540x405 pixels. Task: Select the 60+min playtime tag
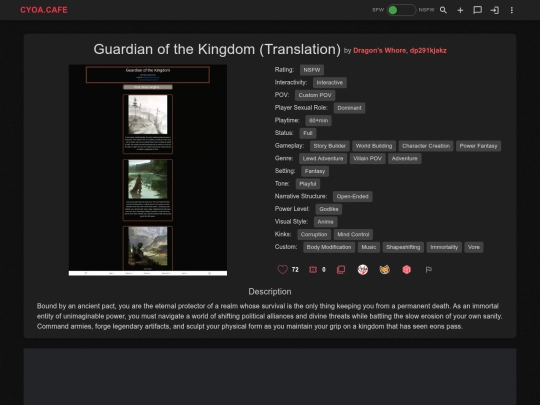pos(318,121)
